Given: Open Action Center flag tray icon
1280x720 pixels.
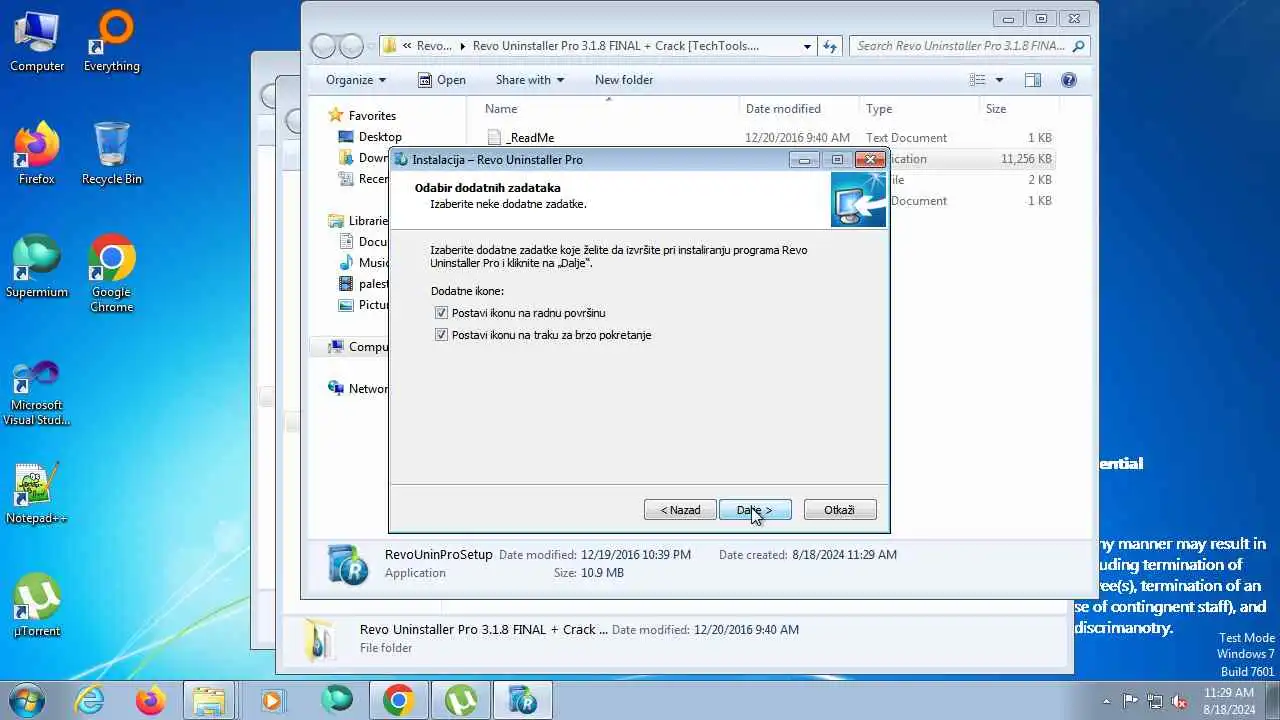Looking at the screenshot, I should [x=1131, y=701].
